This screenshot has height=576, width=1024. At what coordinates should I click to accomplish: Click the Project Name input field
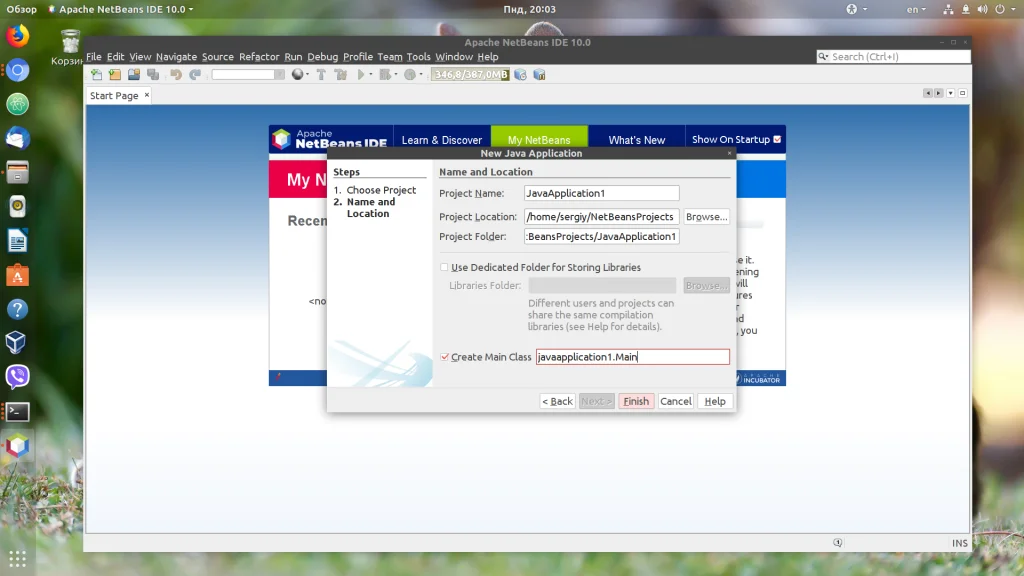click(601, 193)
